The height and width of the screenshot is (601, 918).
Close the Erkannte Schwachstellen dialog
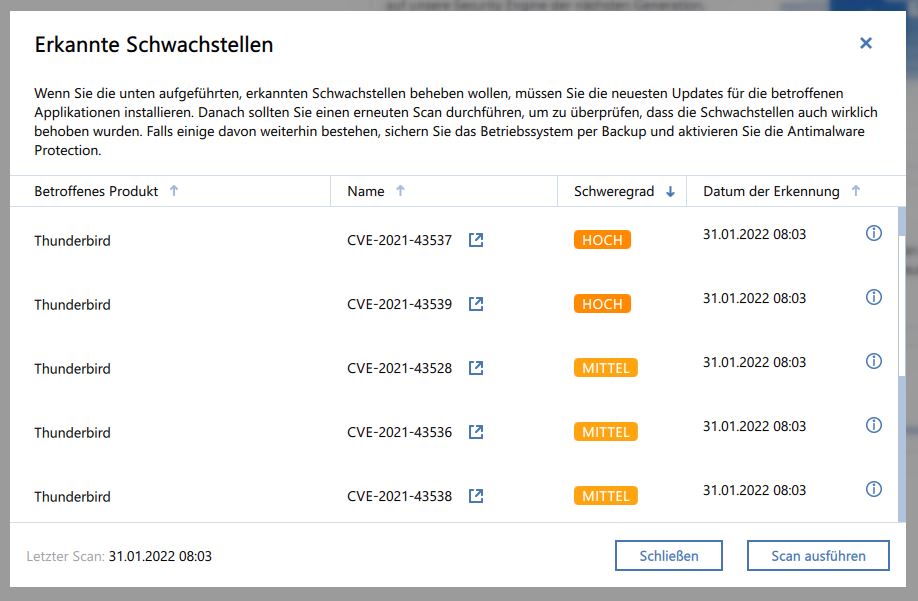[866, 43]
